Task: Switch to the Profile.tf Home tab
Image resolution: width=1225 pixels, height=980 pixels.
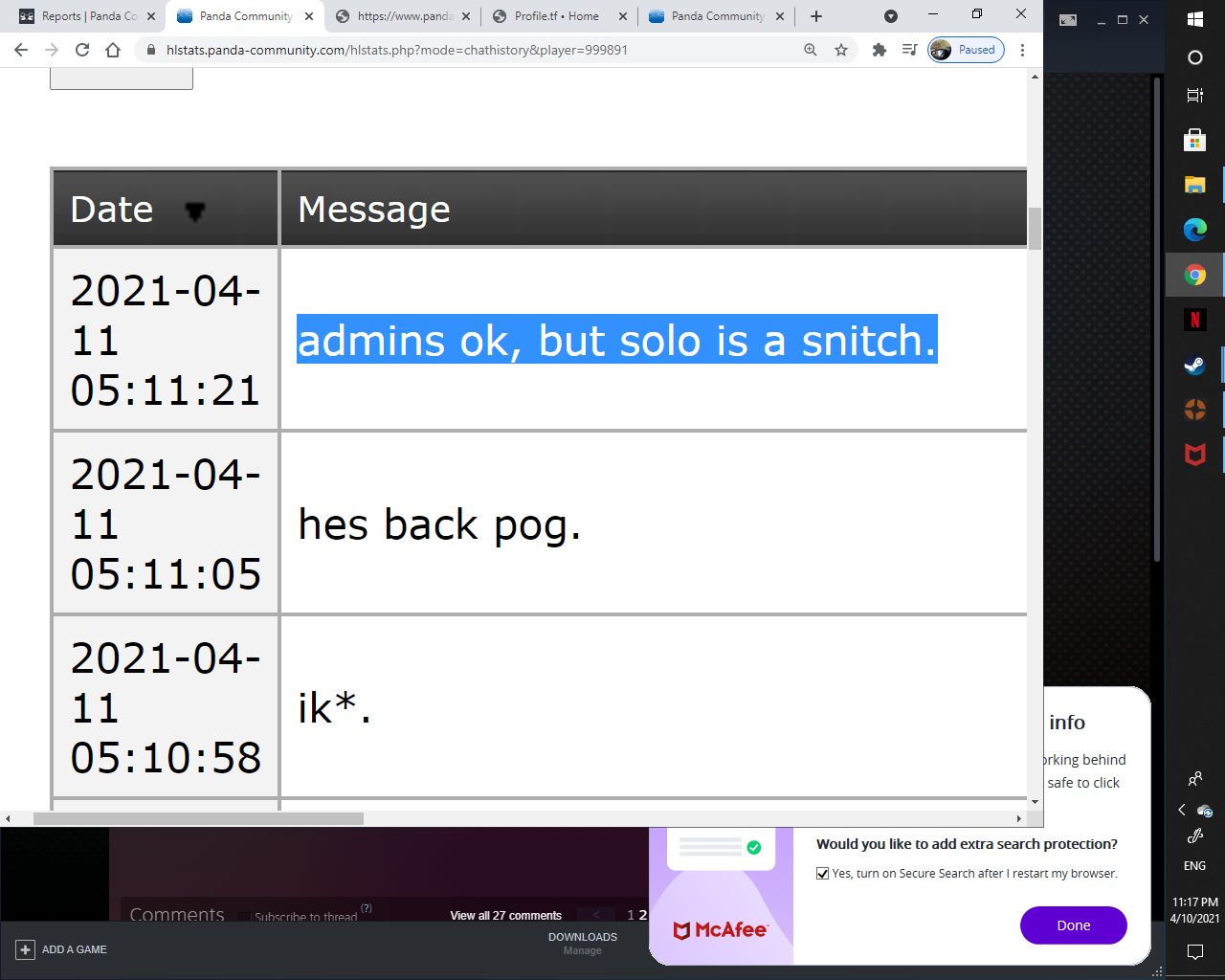Action: [556, 16]
